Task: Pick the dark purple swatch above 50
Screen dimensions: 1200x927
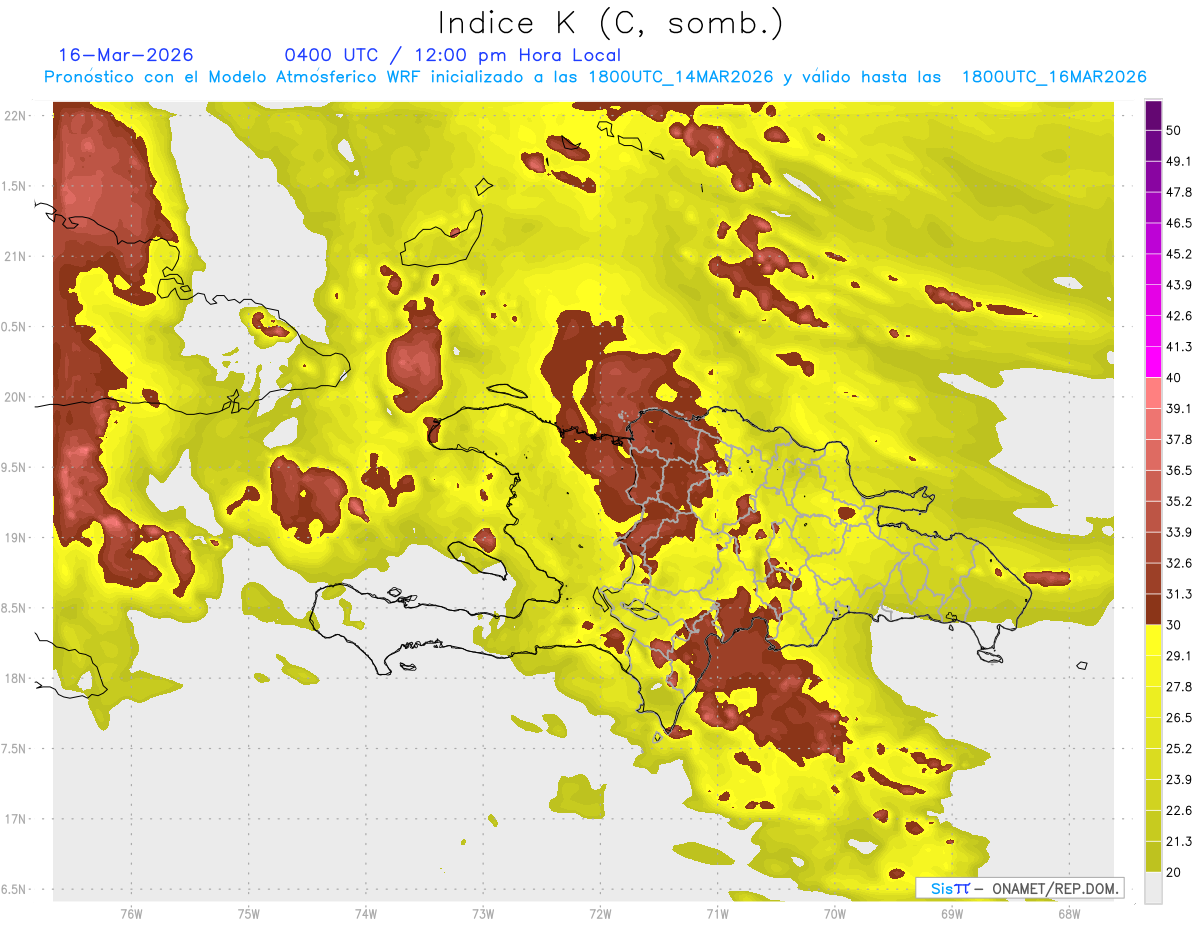Action: coord(1153,115)
